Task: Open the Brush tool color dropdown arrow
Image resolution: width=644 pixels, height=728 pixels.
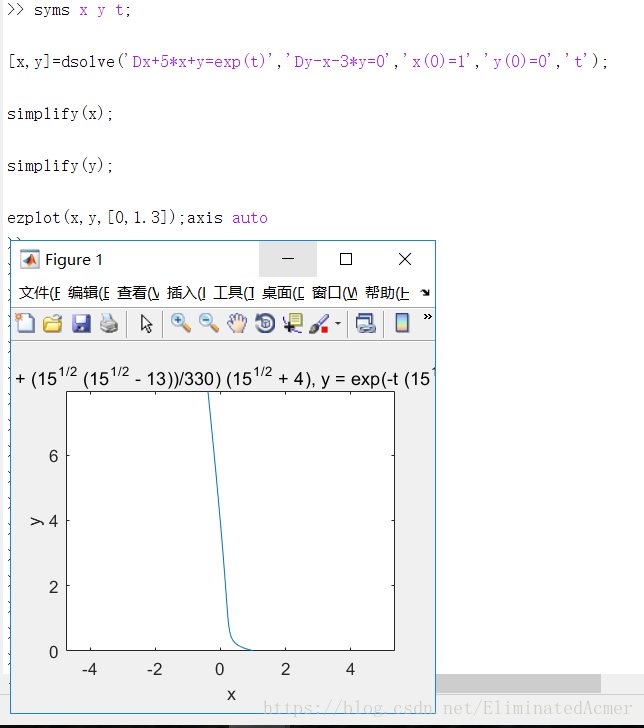Action: coord(338,324)
